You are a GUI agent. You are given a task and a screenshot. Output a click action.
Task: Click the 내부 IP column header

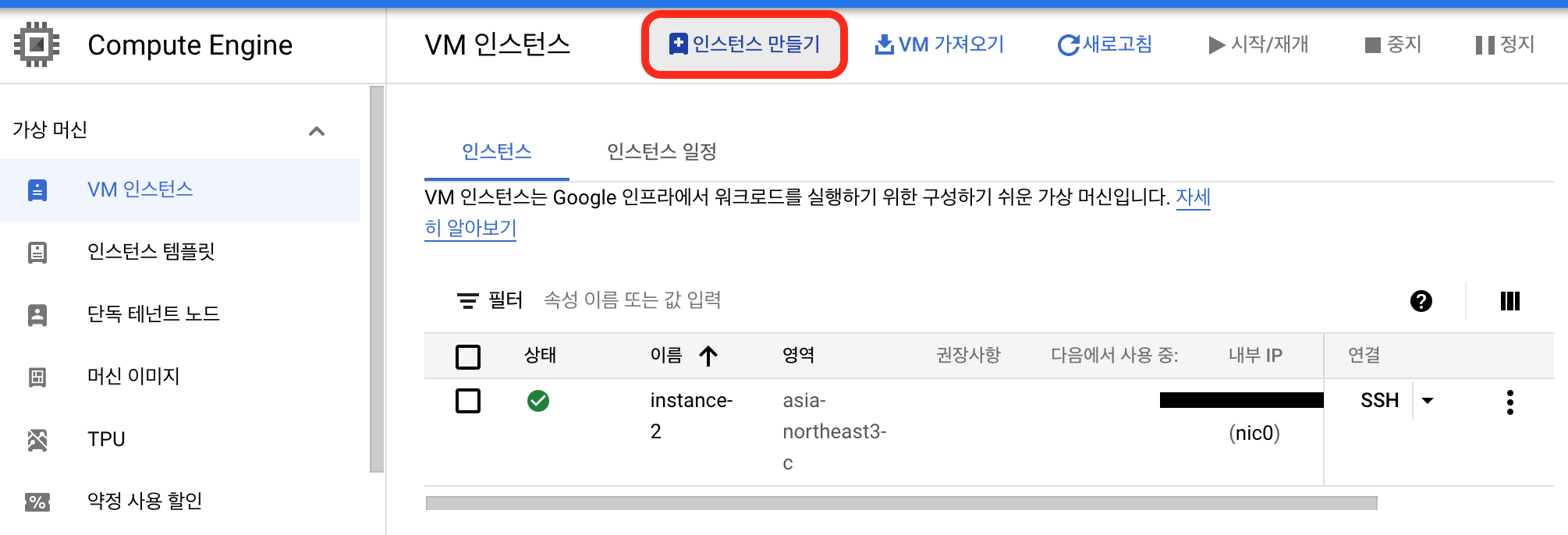(x=1255, y=356)
